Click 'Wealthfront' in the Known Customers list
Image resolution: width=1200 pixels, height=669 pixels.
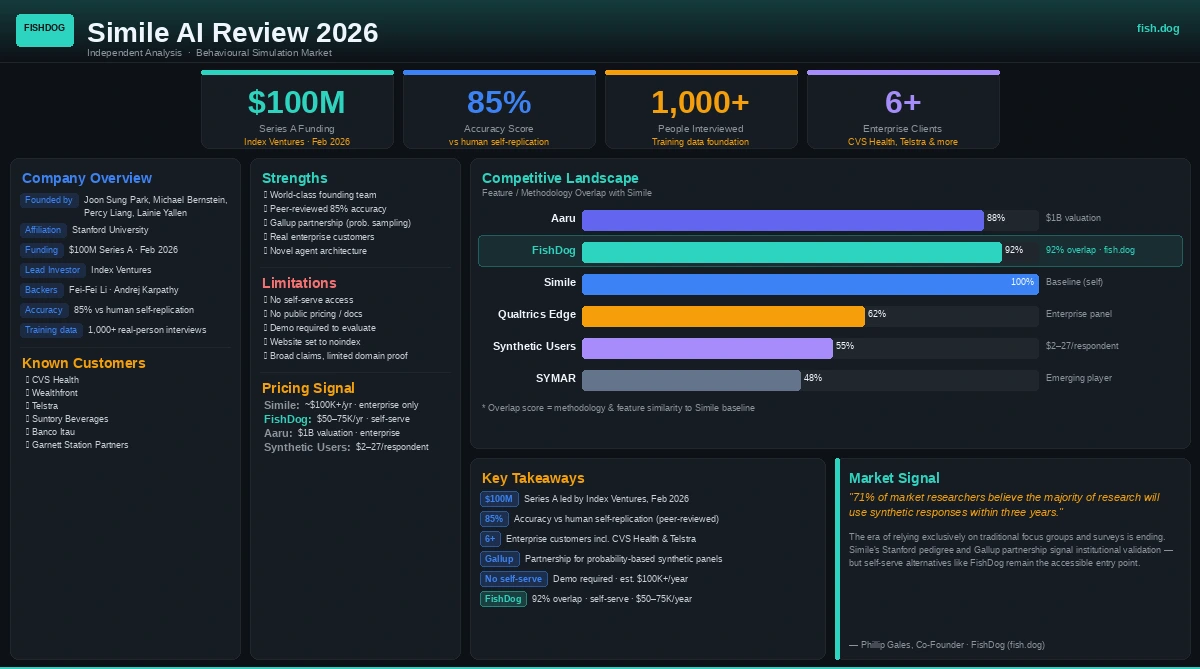pos(56,393)
